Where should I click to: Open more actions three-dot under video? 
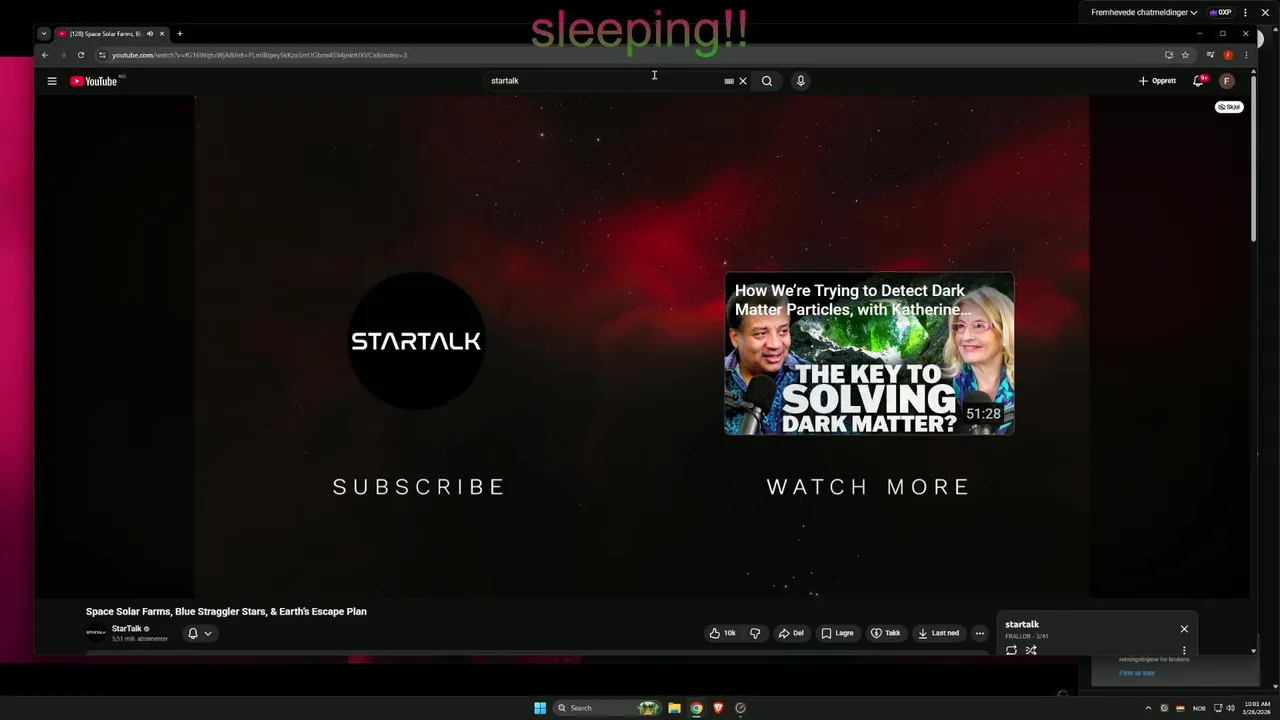point(980,633)
